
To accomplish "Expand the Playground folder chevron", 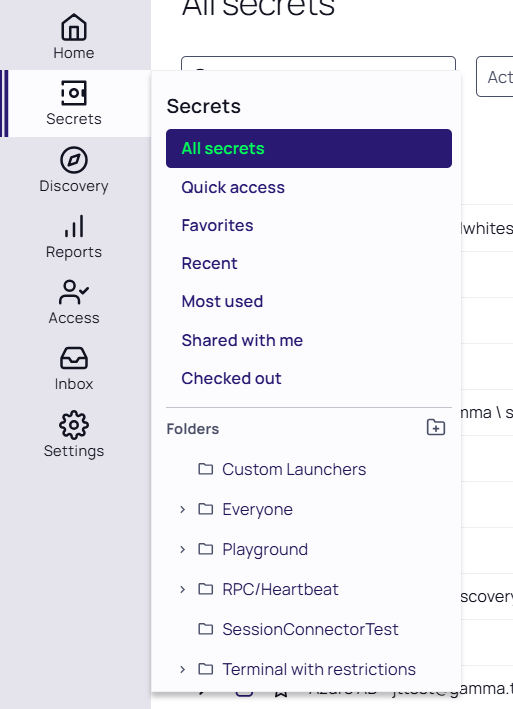I will point(183,549).
